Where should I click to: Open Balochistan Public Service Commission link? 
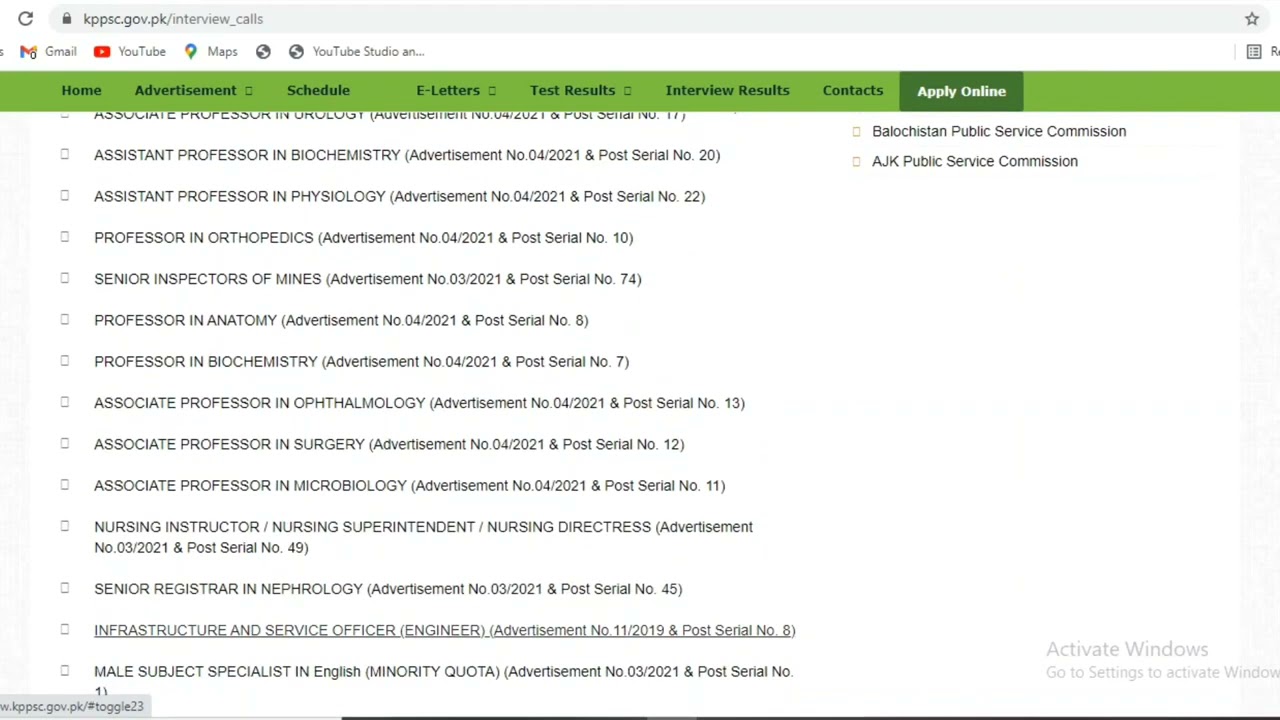999,131
